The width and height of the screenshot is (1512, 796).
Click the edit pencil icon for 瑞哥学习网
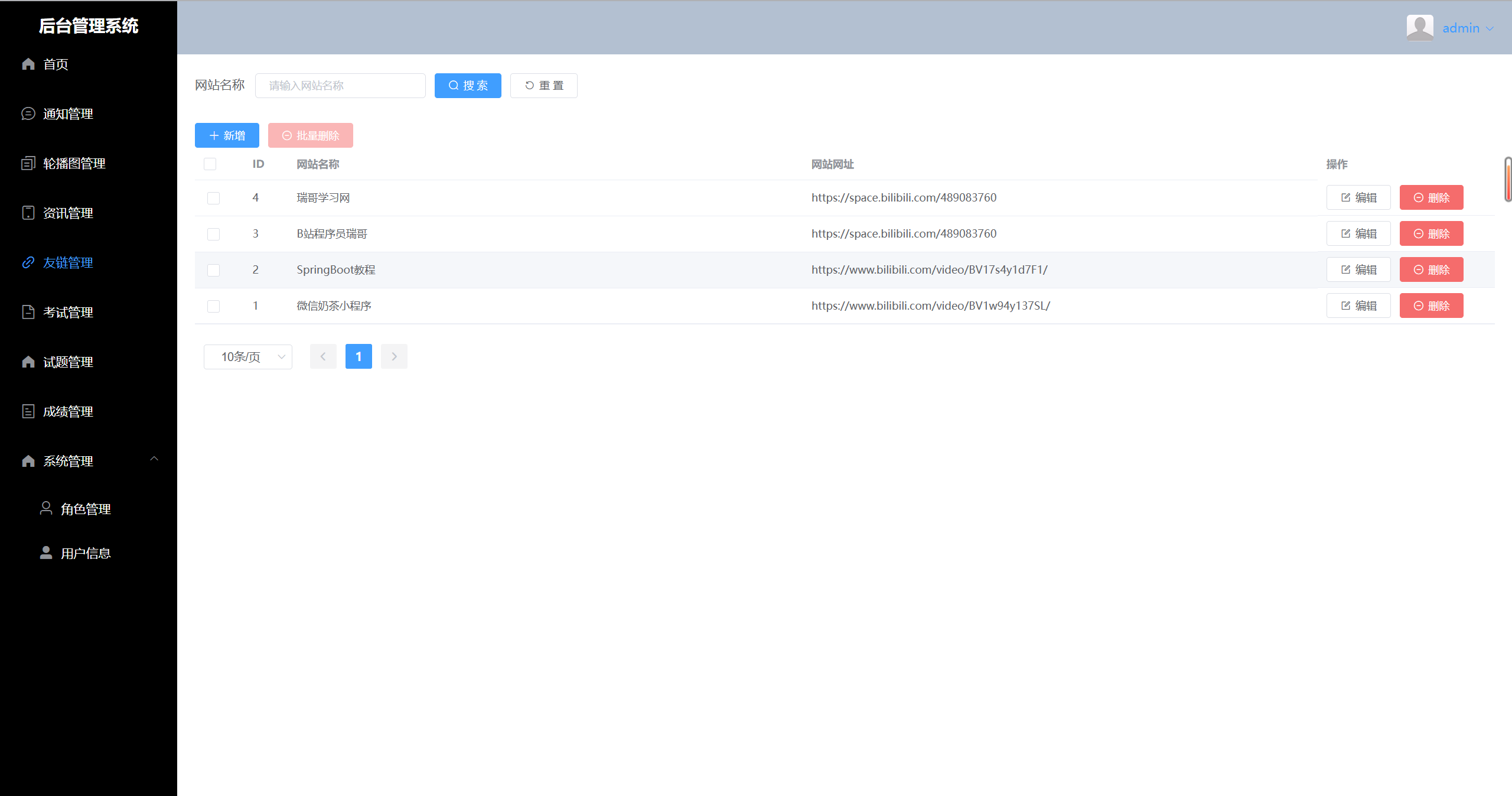(x=1346, y=197)
